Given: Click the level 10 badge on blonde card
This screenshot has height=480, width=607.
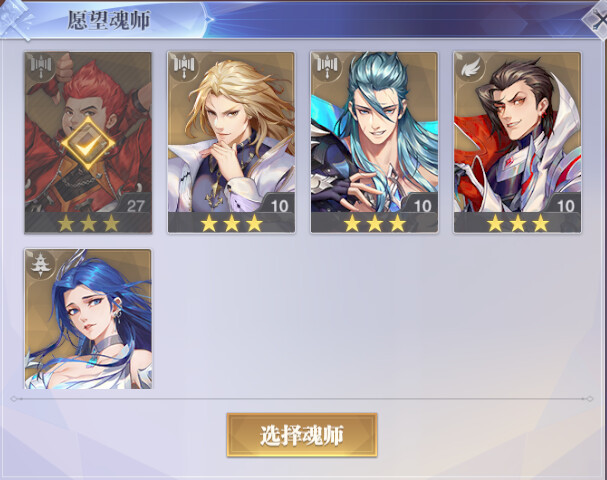Looking at the screenshot, I should tap(279, 206).
